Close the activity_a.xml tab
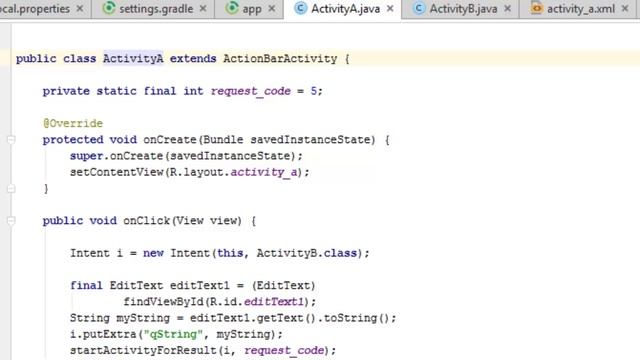This screenshot has width=640, height=360. click(x=625, y=9)
